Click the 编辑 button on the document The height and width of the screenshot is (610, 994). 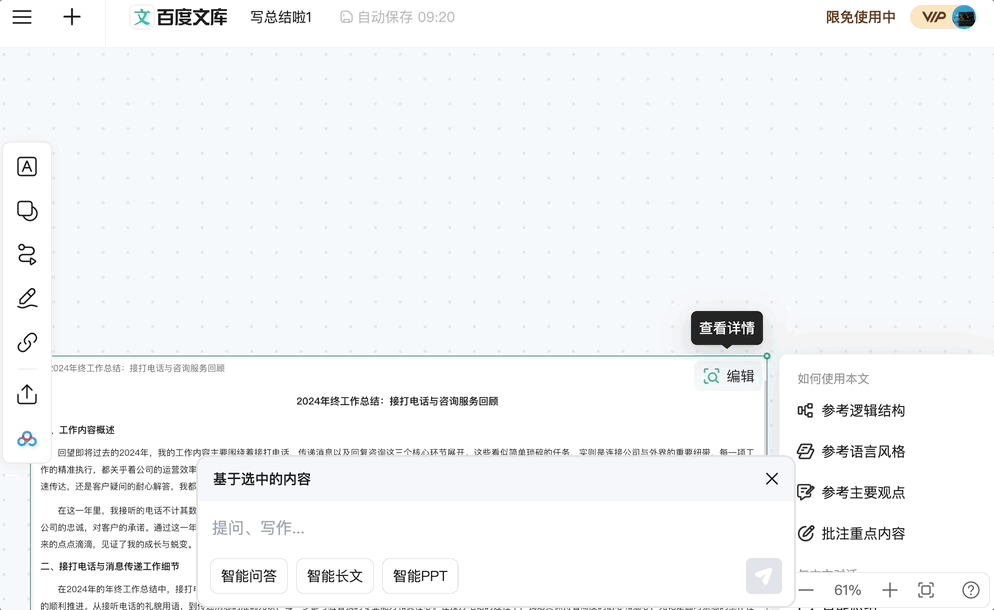click(729, 375)
